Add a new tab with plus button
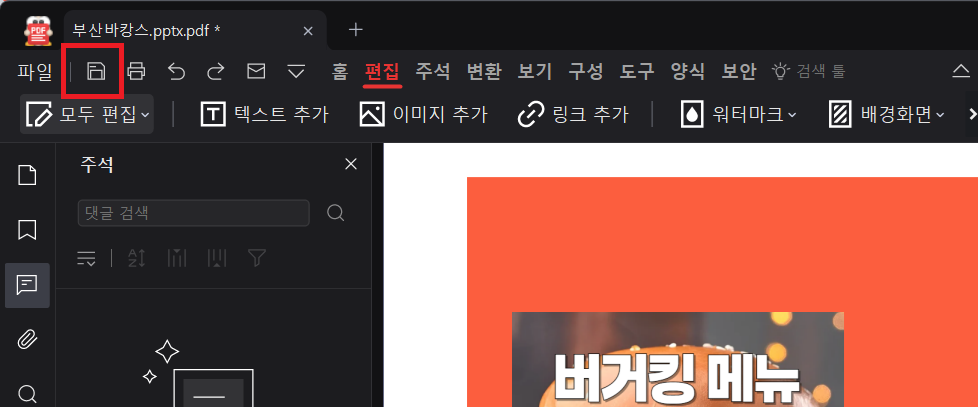Screen dimensions: 978x407 (356, 29)
